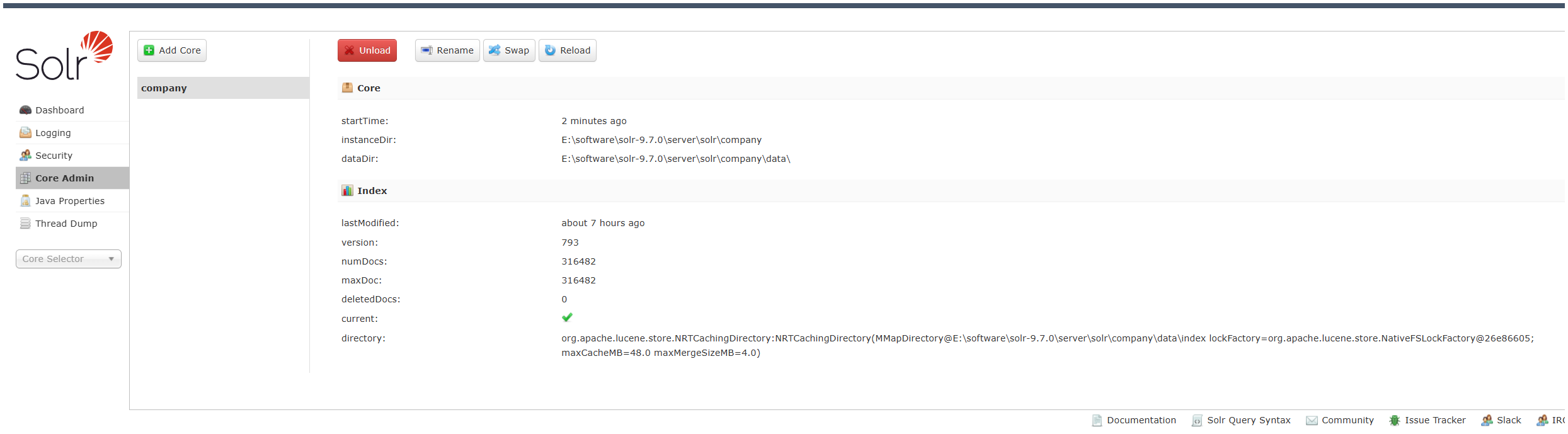Open Java Properties page
The image size is (1568, 434).
pyautogui.click(x=69, y=201)
